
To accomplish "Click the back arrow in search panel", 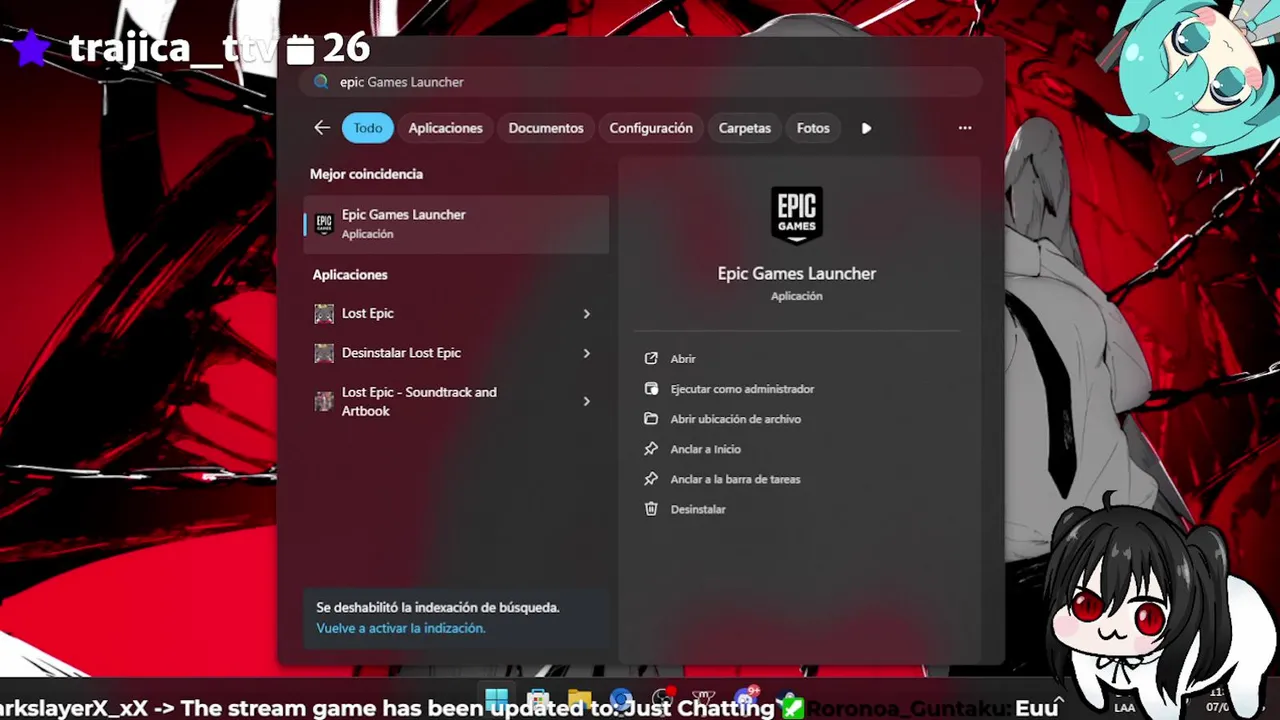I will tap(321, 128).
